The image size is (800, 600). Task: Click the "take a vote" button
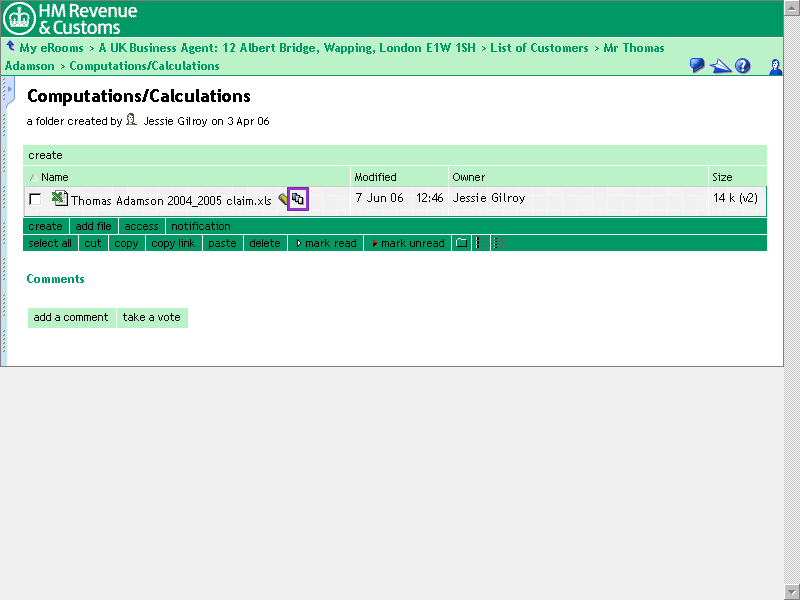[152, 317]
